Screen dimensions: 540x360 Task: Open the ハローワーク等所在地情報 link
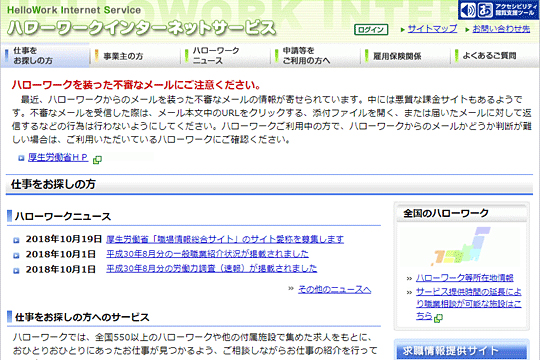coord(465,278)
